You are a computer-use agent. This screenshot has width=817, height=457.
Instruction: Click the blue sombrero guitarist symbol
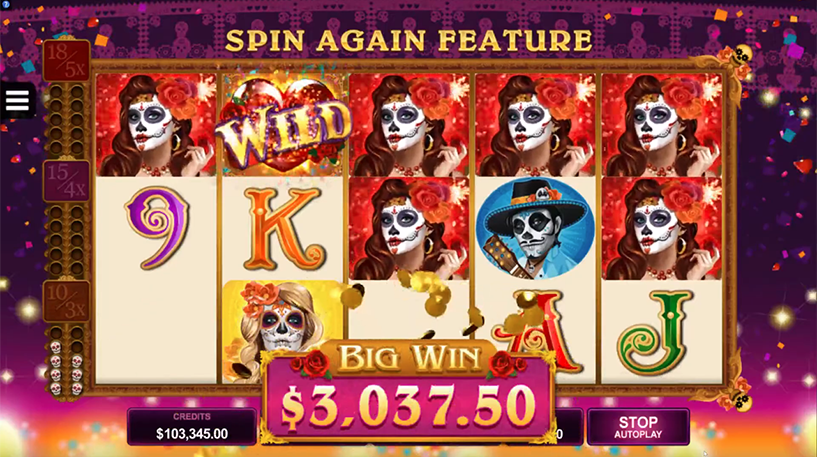coord(535,228)
